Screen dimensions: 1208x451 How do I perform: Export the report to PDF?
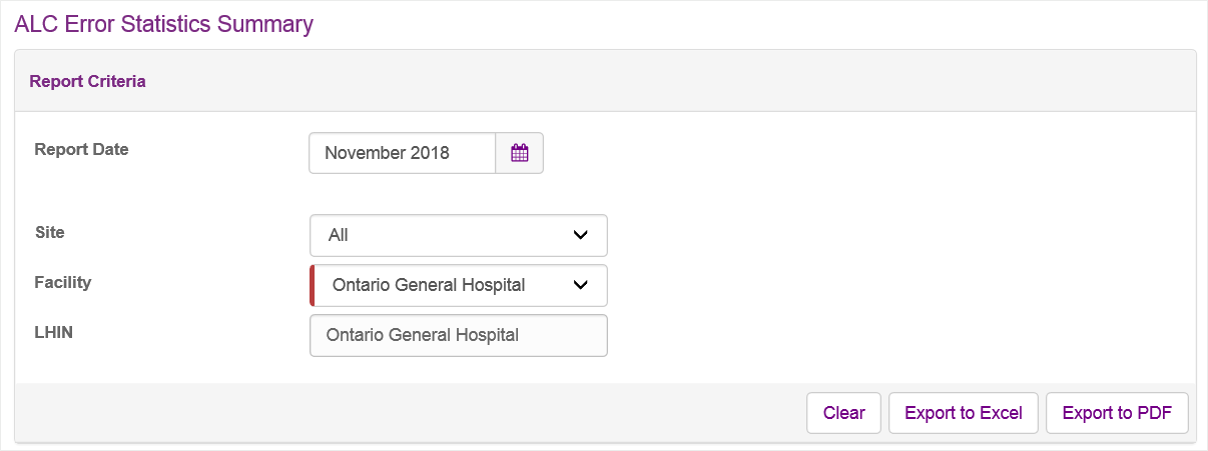[x=1117, y=413]
